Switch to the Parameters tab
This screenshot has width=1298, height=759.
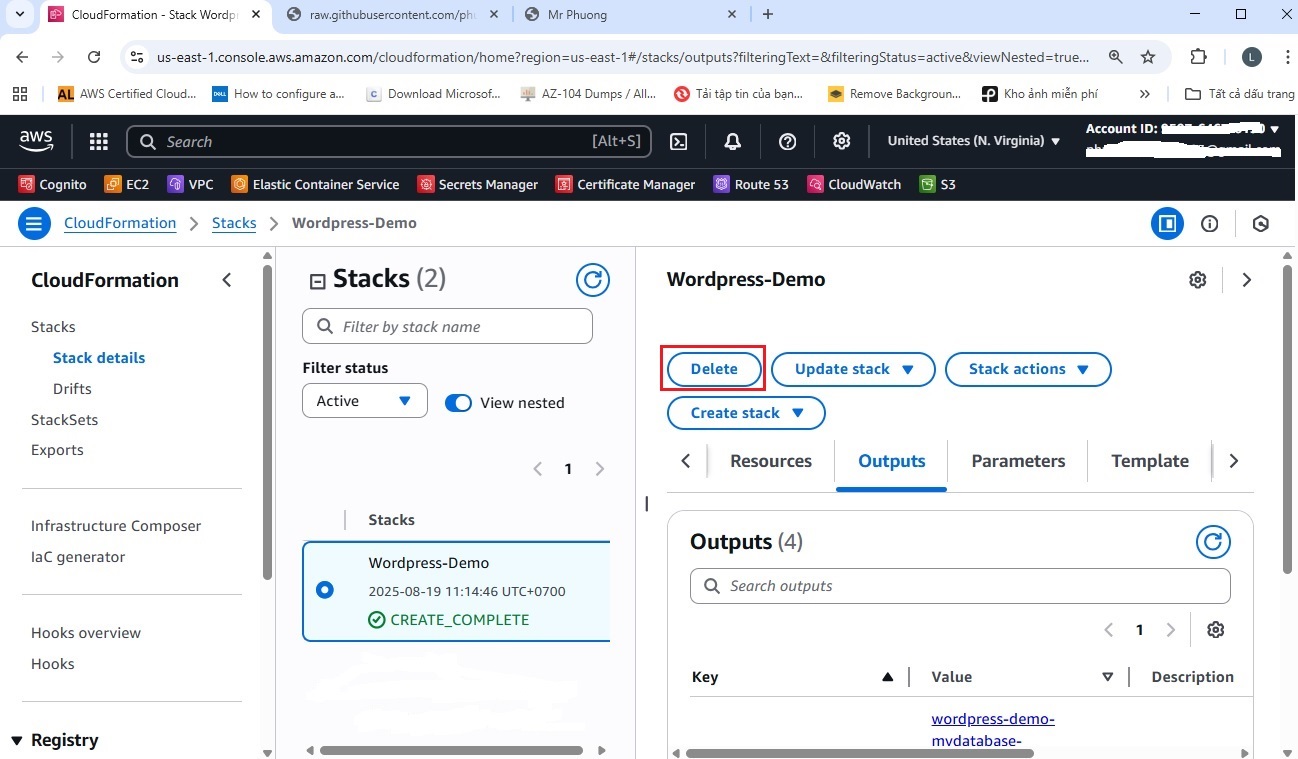(1017, 461)
